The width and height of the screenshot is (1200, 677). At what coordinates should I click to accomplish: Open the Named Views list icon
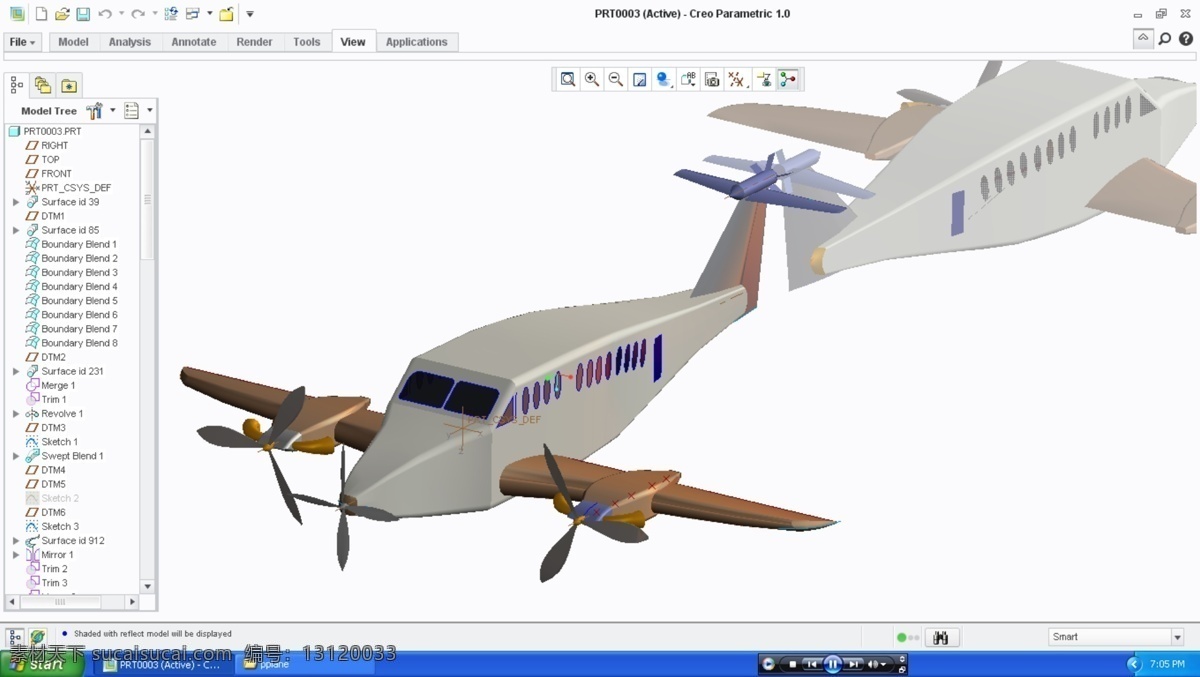[x=688, y=79]
